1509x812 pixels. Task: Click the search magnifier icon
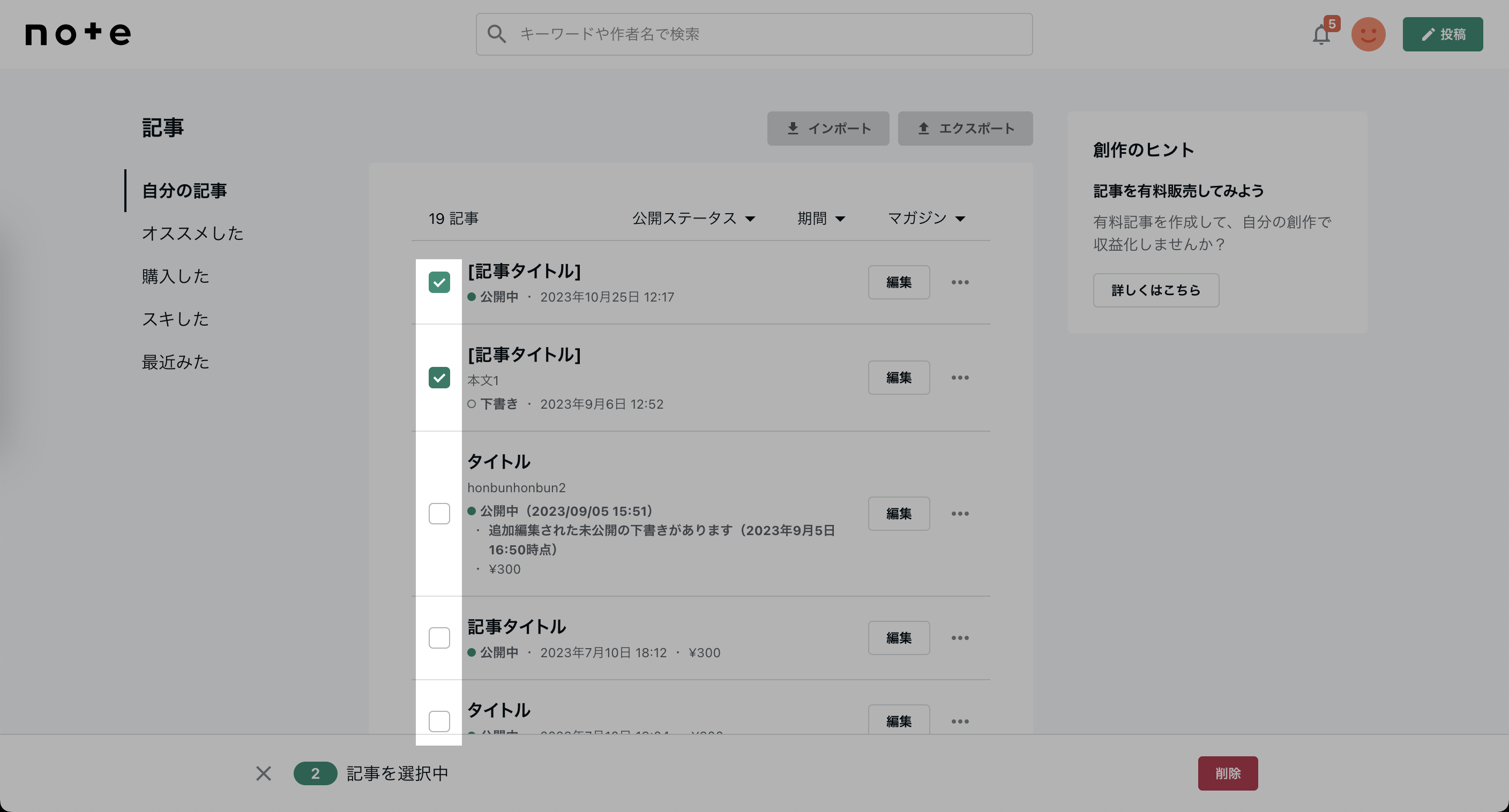click(496, 34)
